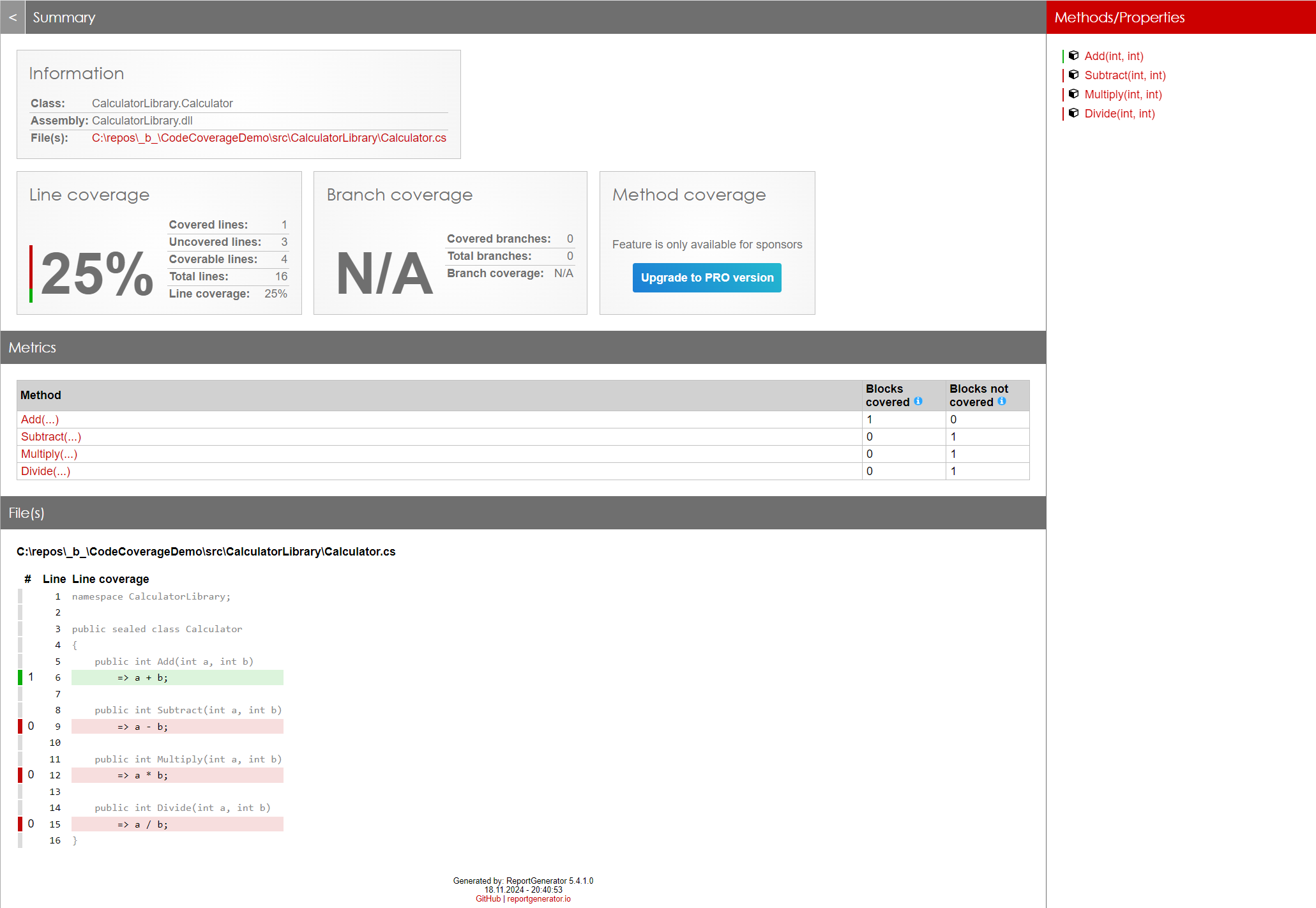Image resolution: width=1316 pixels, height=908 pixels.
Task: Click the cube icon beside Add(int, int)
Action: pos(1073,56)
